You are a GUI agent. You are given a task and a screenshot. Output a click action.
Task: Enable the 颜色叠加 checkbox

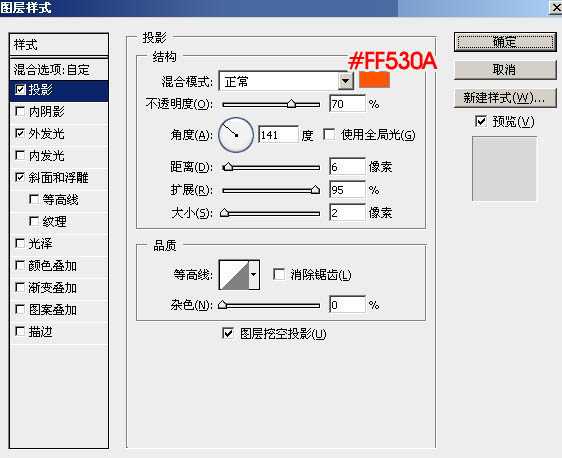(20, 266)
